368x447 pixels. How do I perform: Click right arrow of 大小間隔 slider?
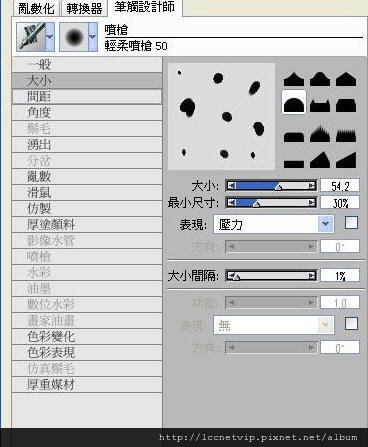[311, 276]
